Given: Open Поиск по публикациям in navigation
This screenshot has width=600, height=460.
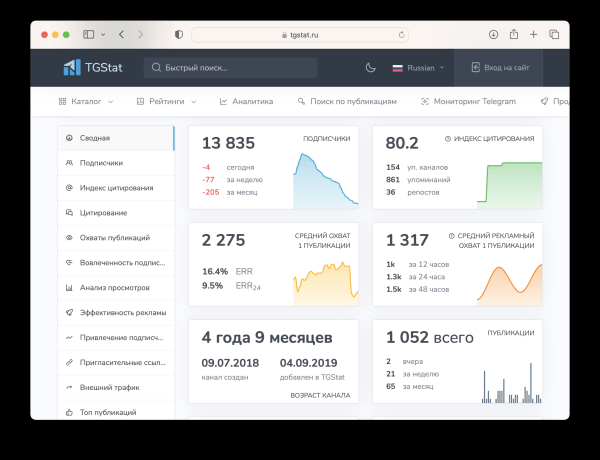Looking at the screenshot, I should (346, 101).
